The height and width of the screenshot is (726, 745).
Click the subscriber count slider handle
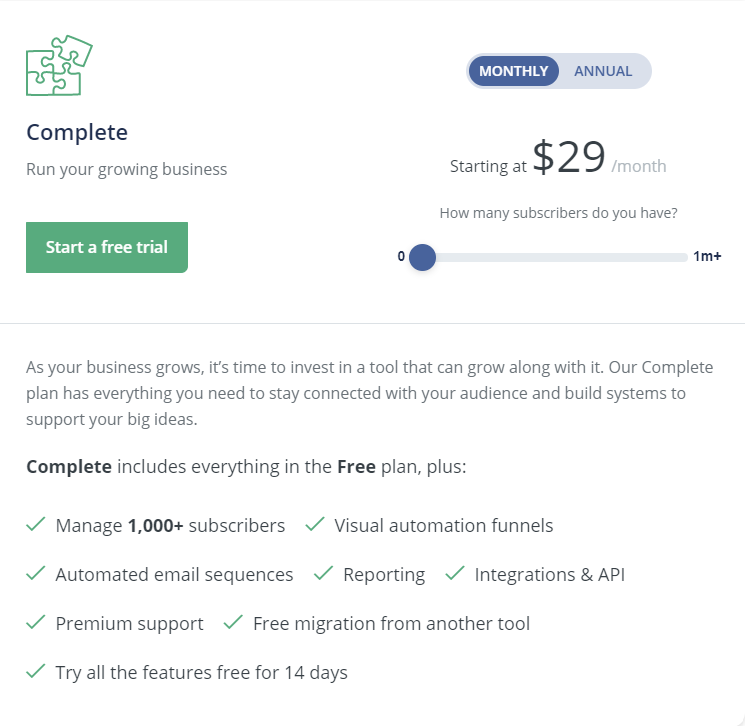pos(423,257)
